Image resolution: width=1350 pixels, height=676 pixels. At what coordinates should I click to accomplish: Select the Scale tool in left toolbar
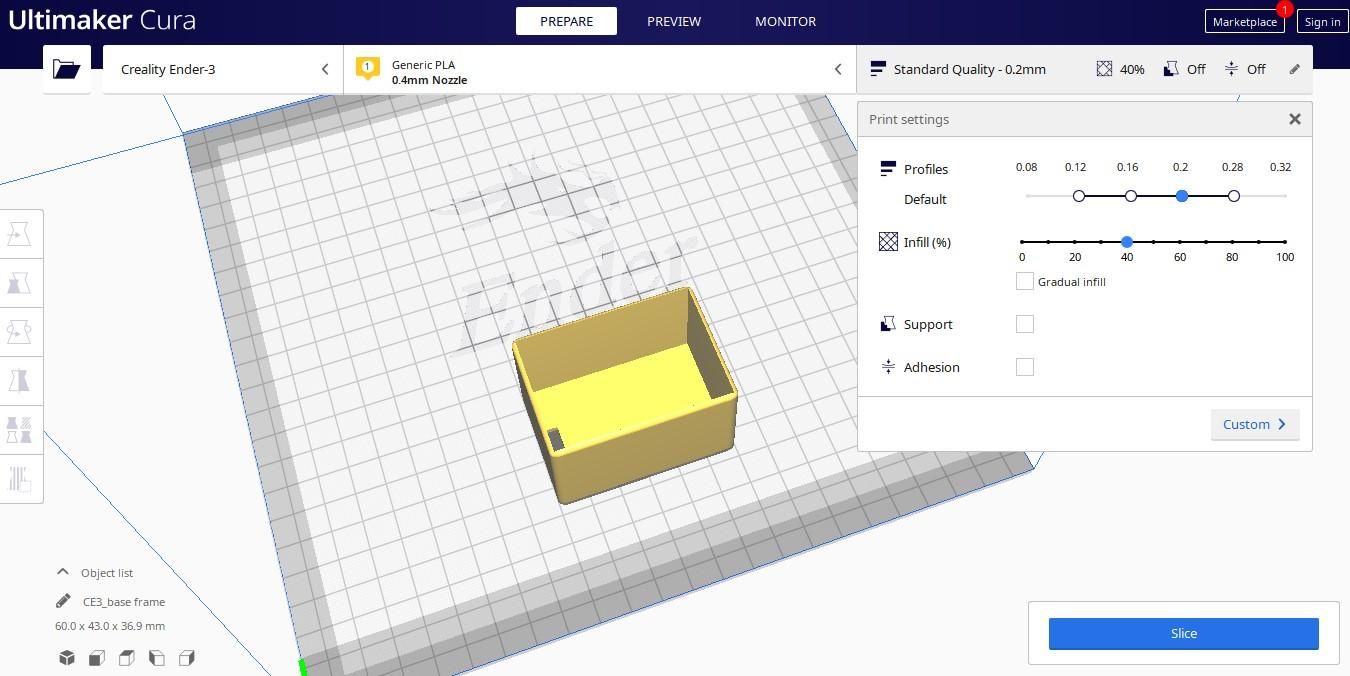click(x=19, y=283)
